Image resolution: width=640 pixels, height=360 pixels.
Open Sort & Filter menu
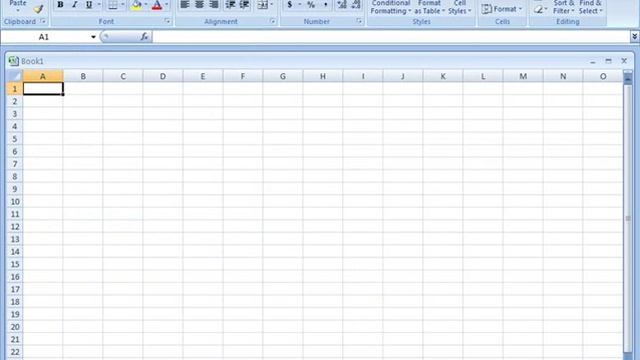tap(564, 7)
